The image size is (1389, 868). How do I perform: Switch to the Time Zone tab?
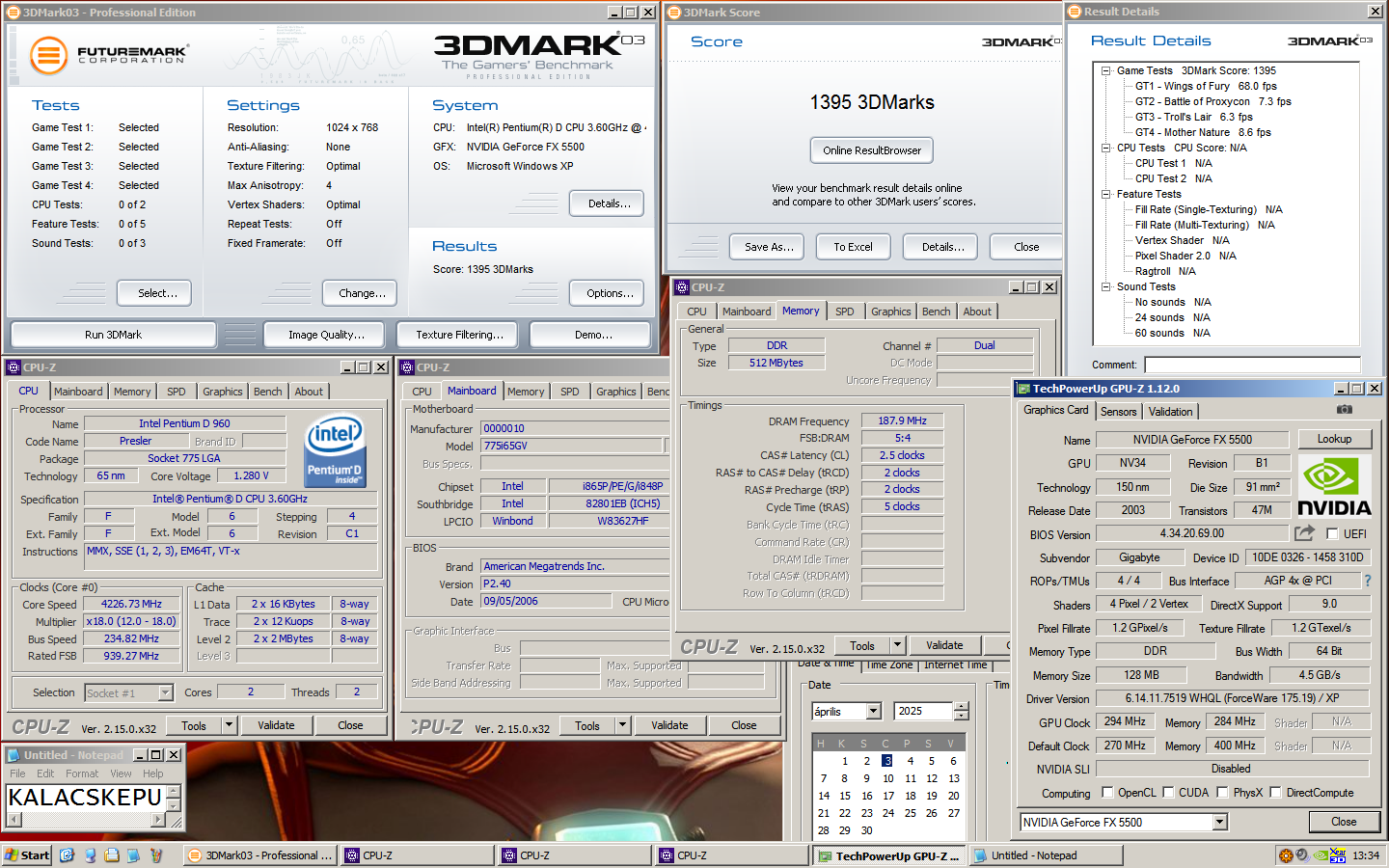pyautogui.click(x=888, y=665)
